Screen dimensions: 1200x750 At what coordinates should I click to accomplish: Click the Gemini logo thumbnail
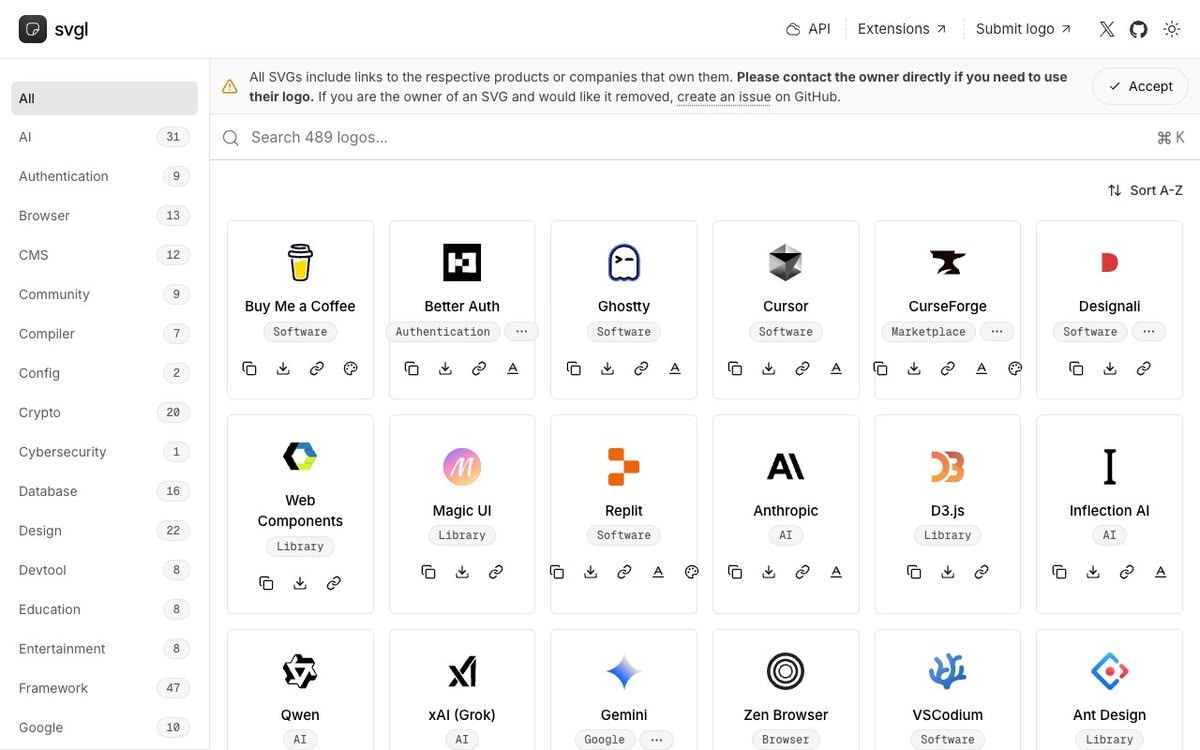click(x=624, y=672)
